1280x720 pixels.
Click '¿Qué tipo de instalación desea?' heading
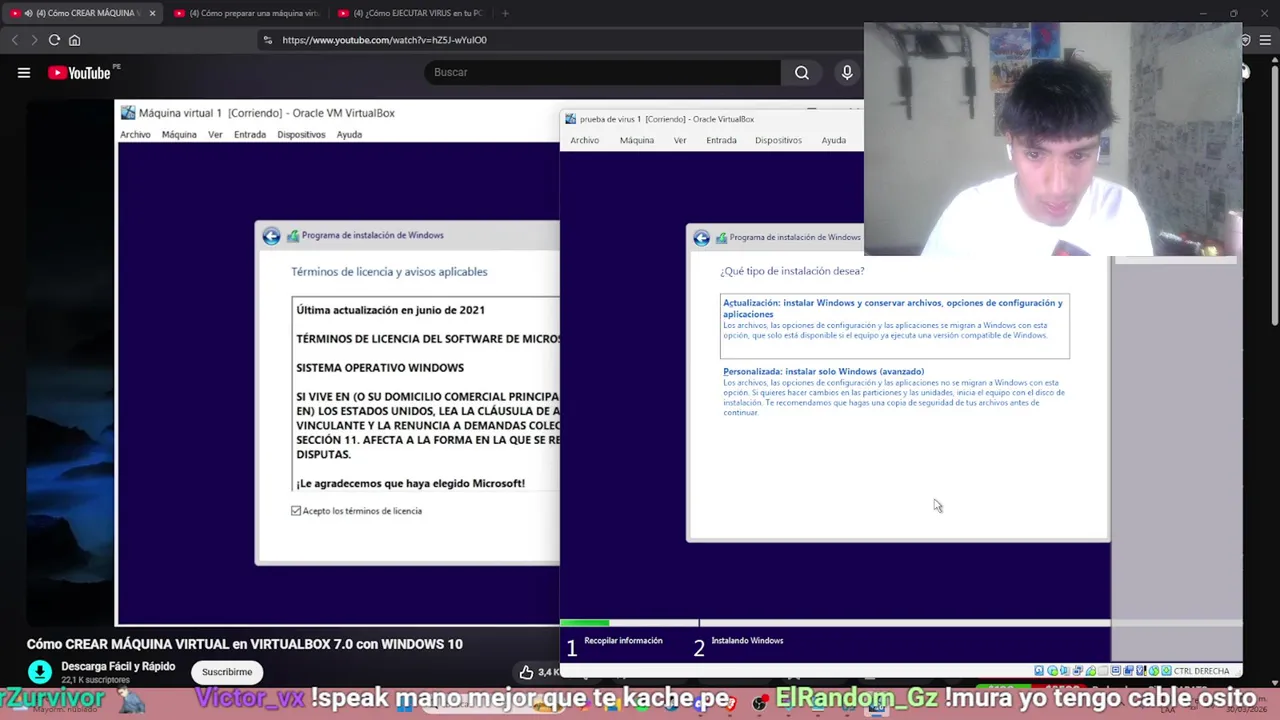point(792,271)
